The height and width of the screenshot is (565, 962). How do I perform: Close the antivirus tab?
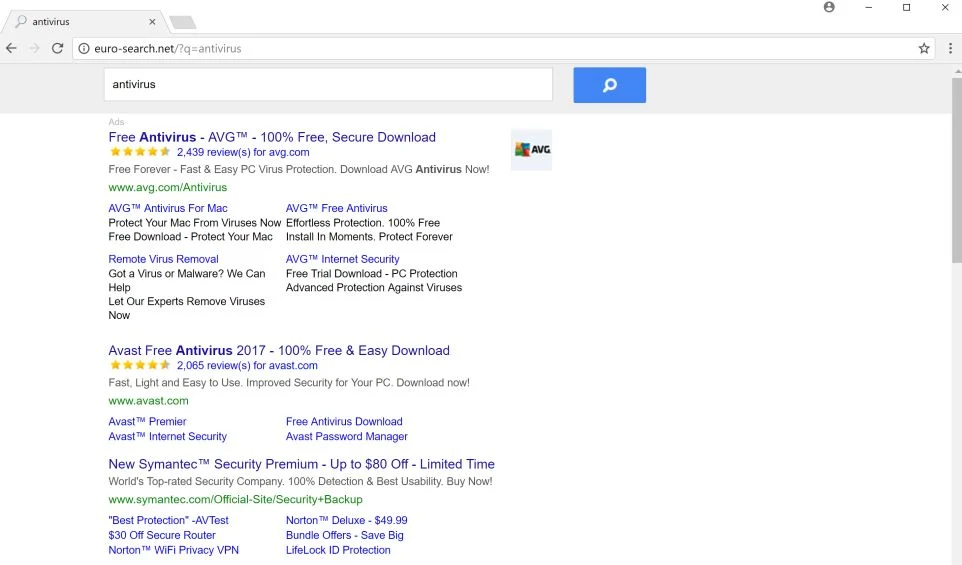(152, 21)
